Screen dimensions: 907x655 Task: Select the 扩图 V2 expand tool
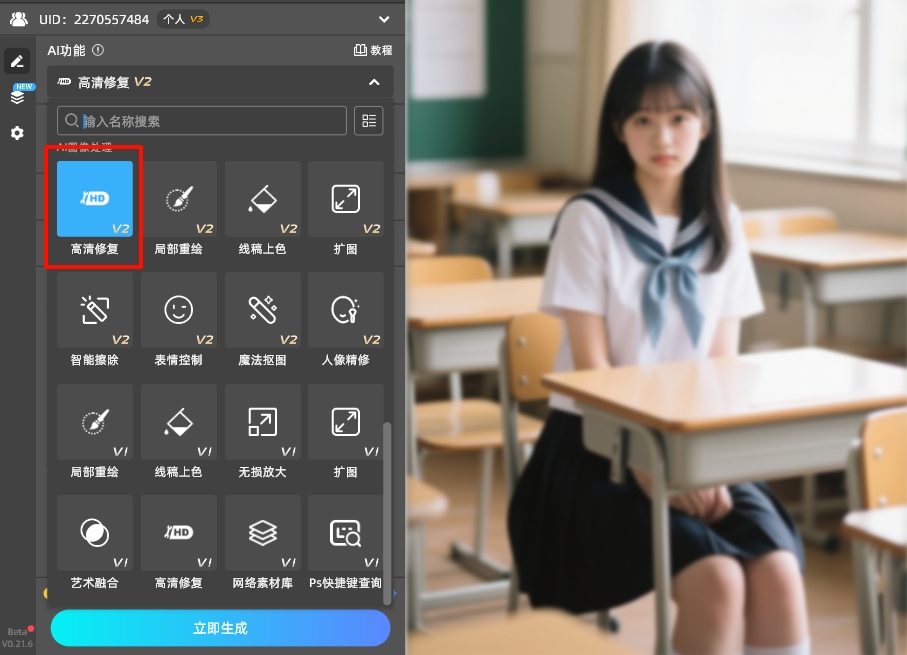345,199
